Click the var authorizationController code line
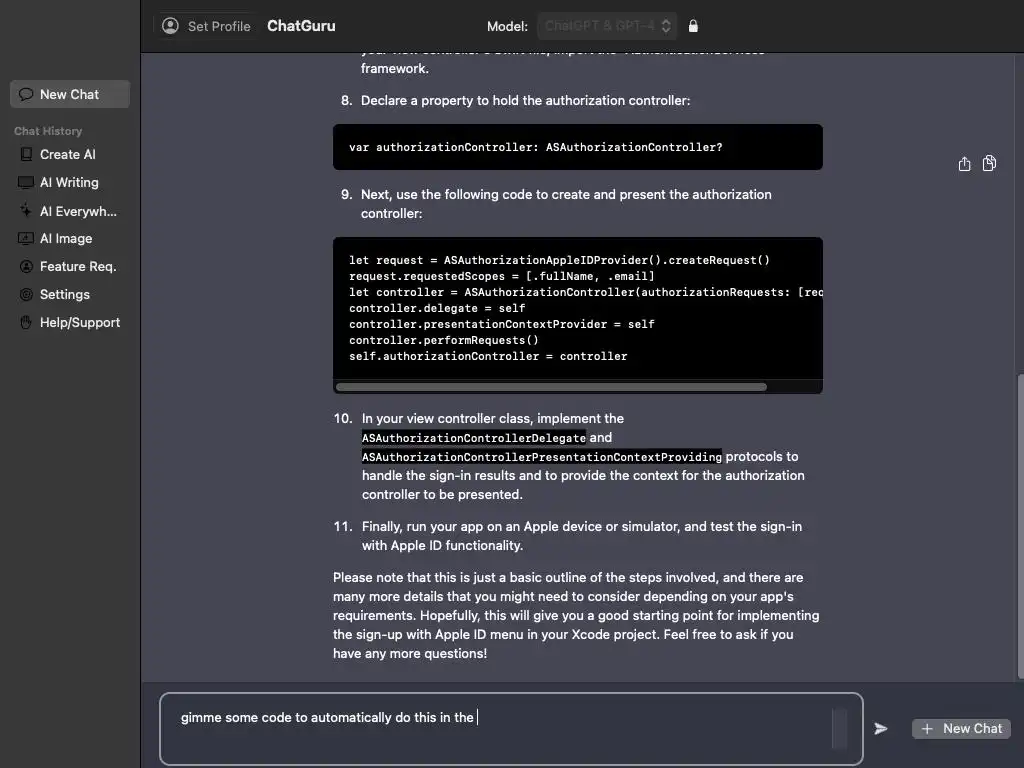1024x768 pixels. click(x=536, y=147)
